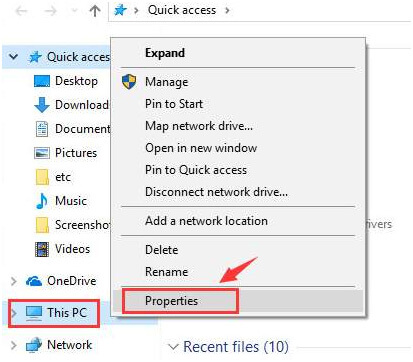Click the Manage shield icon in menu

click(129, 82)
